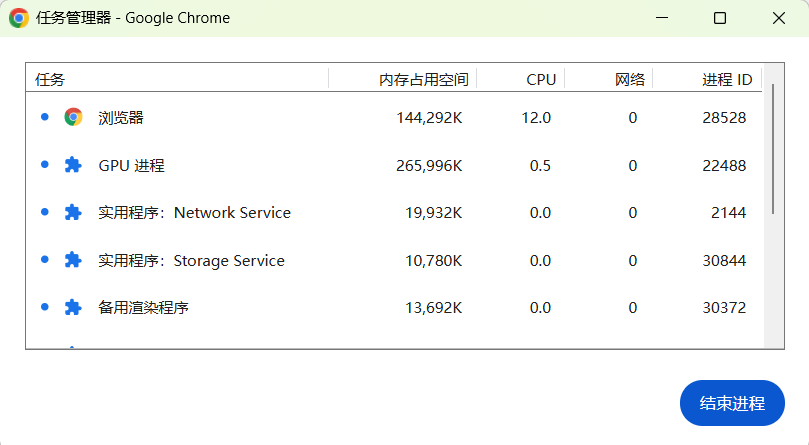Click the blue dot next to 浏览器

click(x=44, y=117)
